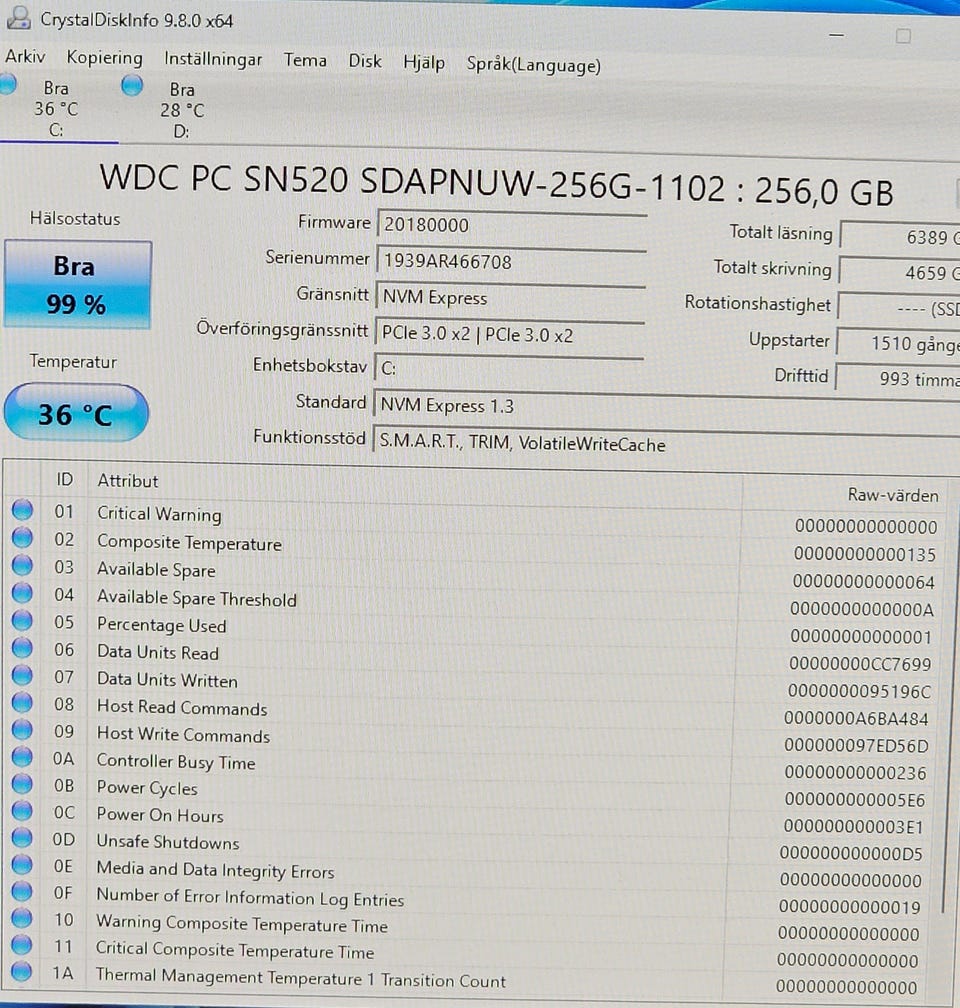Click the ID column header

coord(64,480)
